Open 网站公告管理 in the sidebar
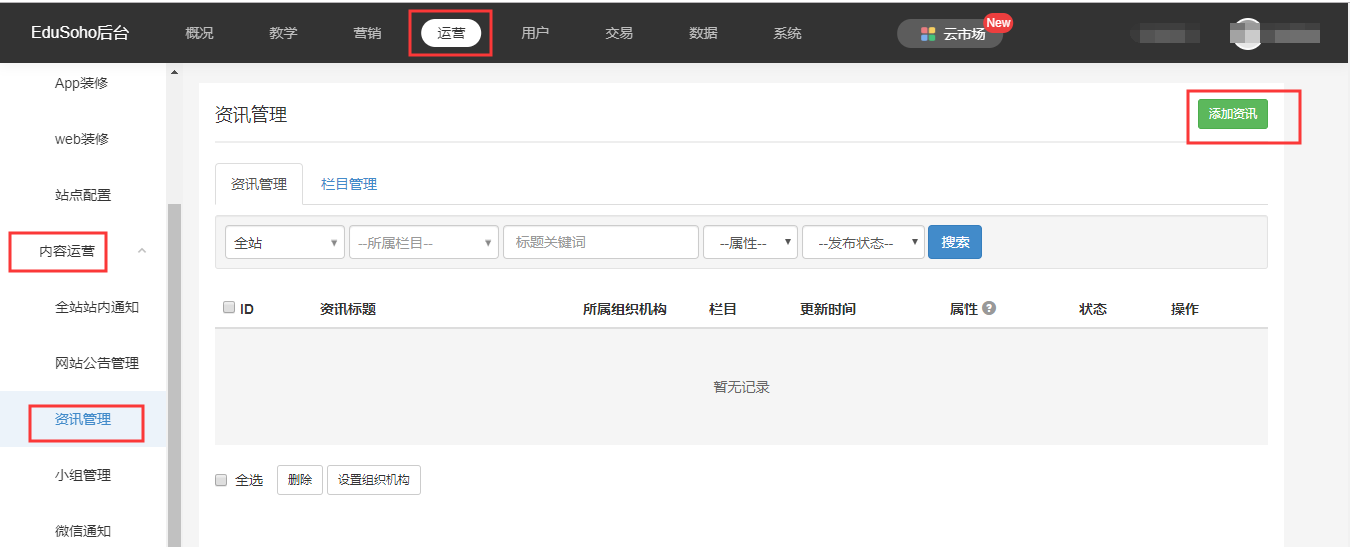 click(x=97, y=363)
